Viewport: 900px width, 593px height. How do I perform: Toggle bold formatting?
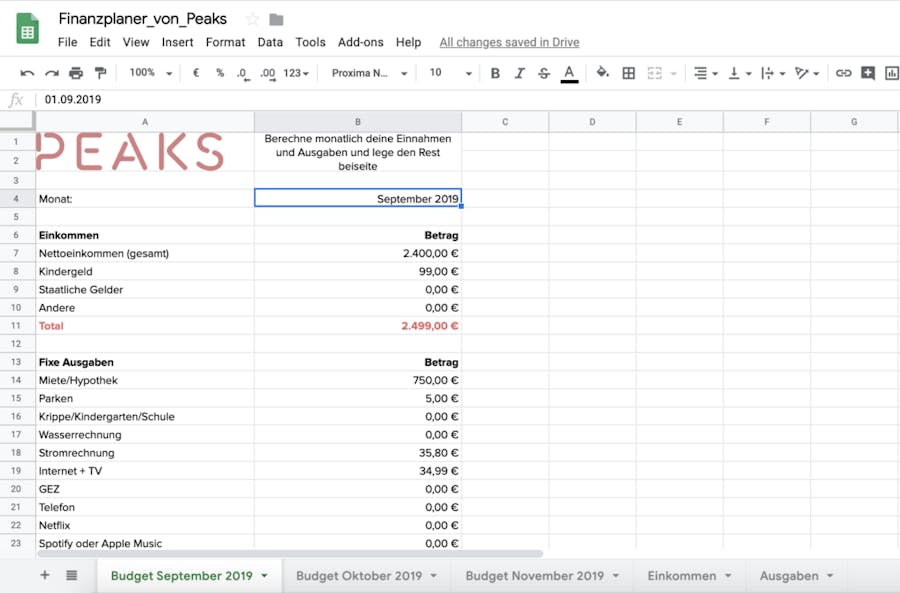(495, 73)
